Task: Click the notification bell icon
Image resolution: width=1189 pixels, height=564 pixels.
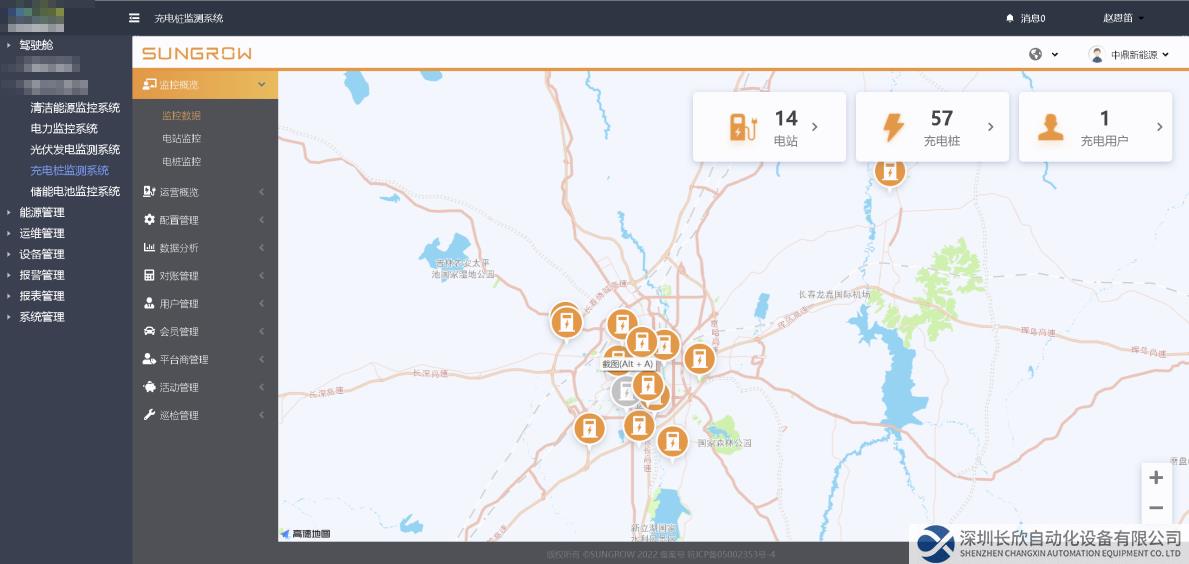Action: 1009,18
